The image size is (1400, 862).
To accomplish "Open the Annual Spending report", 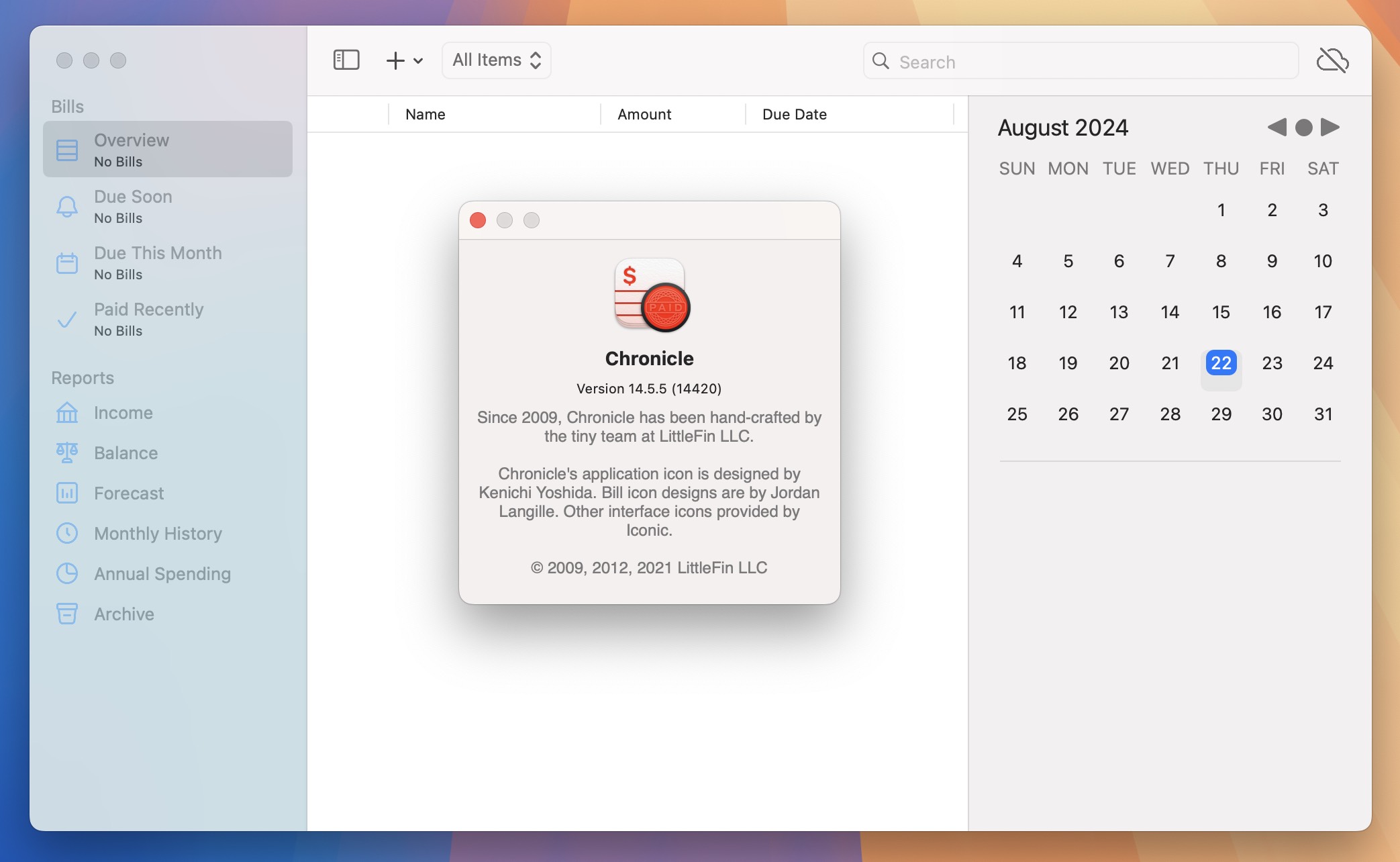I will [x=168, y=574].
